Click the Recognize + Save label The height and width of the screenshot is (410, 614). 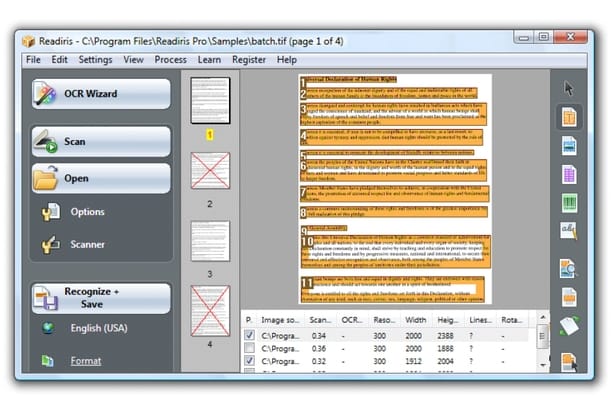(92, 298)
